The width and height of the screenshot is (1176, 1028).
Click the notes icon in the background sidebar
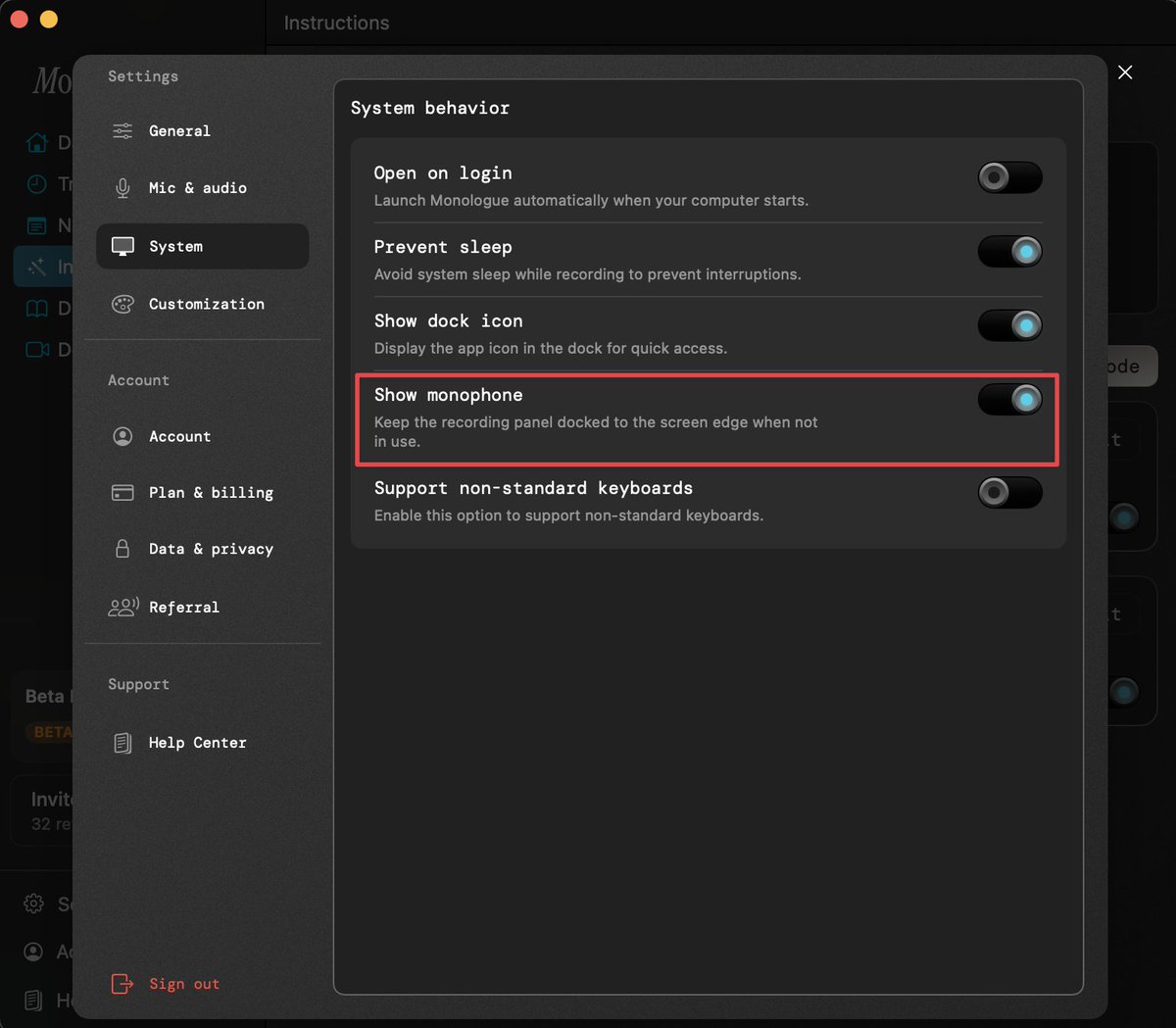pos(36,225)
